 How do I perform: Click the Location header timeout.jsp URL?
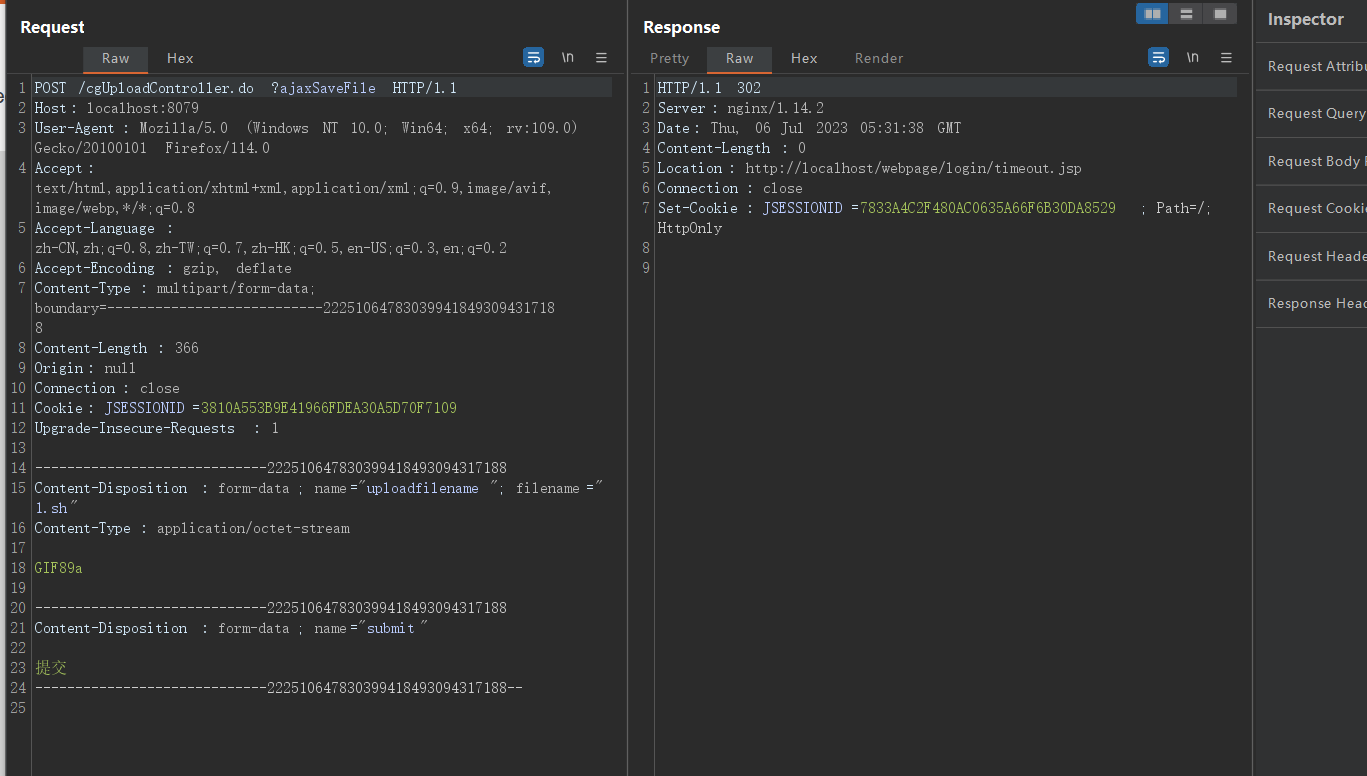(913, 168)
